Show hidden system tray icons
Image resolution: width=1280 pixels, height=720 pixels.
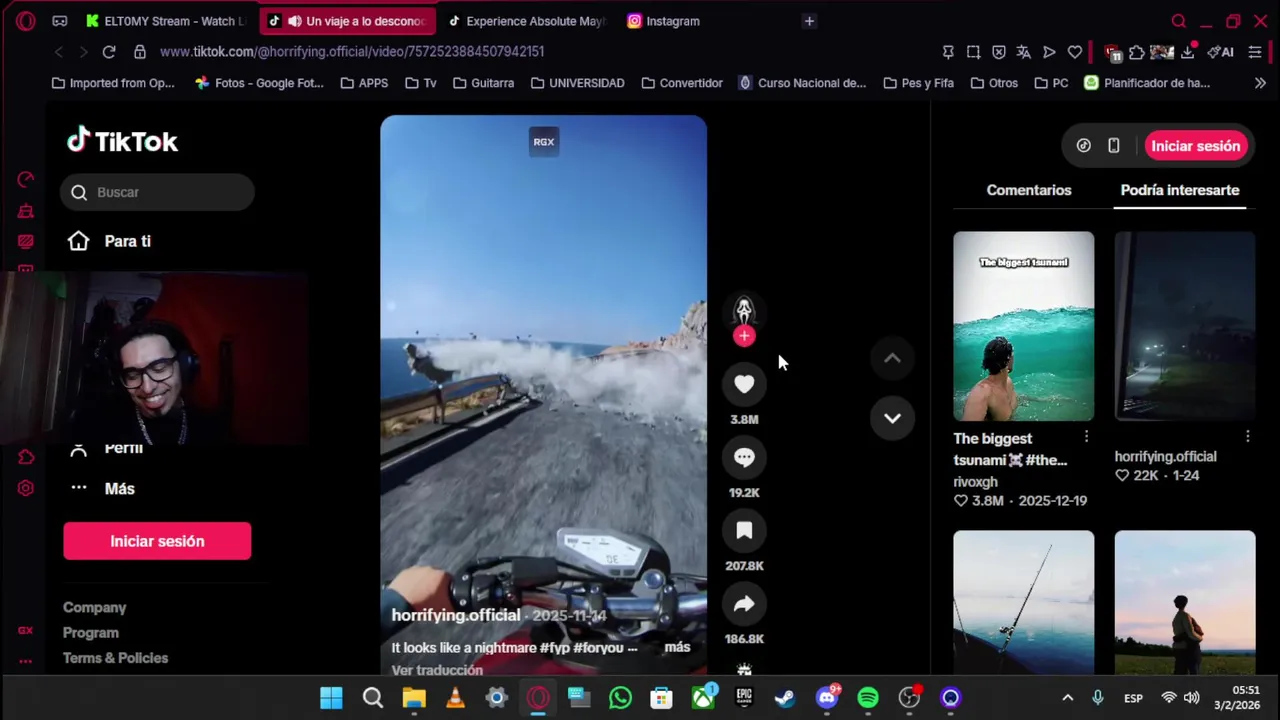point(1067,698)
